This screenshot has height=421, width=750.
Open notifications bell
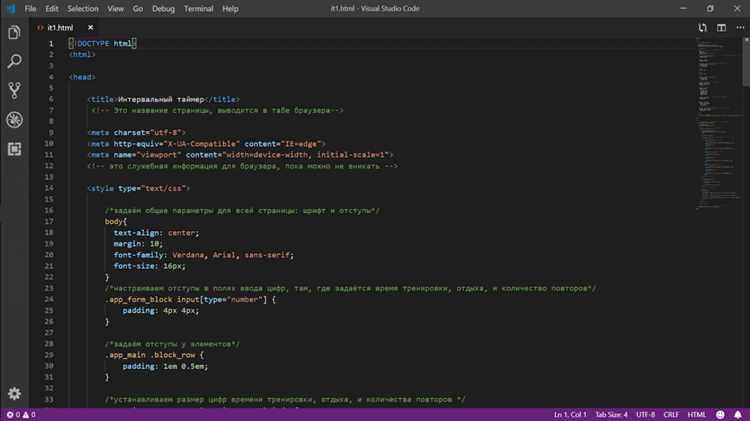click(738, 414)
